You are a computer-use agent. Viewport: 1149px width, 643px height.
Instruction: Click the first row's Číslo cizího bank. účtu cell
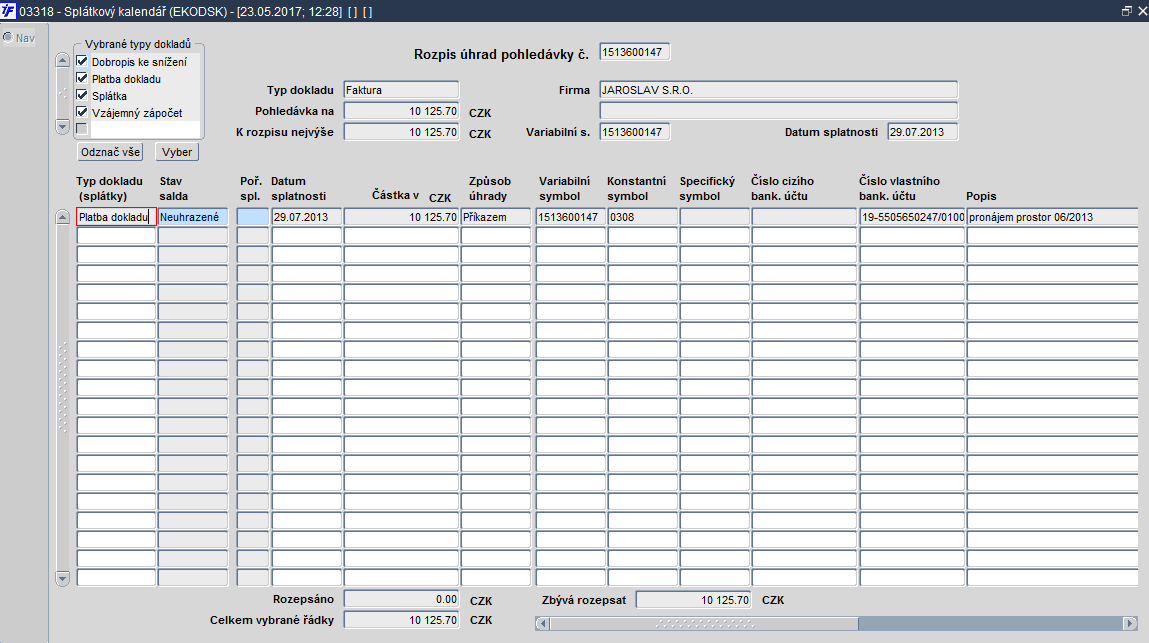click(804, 217)
